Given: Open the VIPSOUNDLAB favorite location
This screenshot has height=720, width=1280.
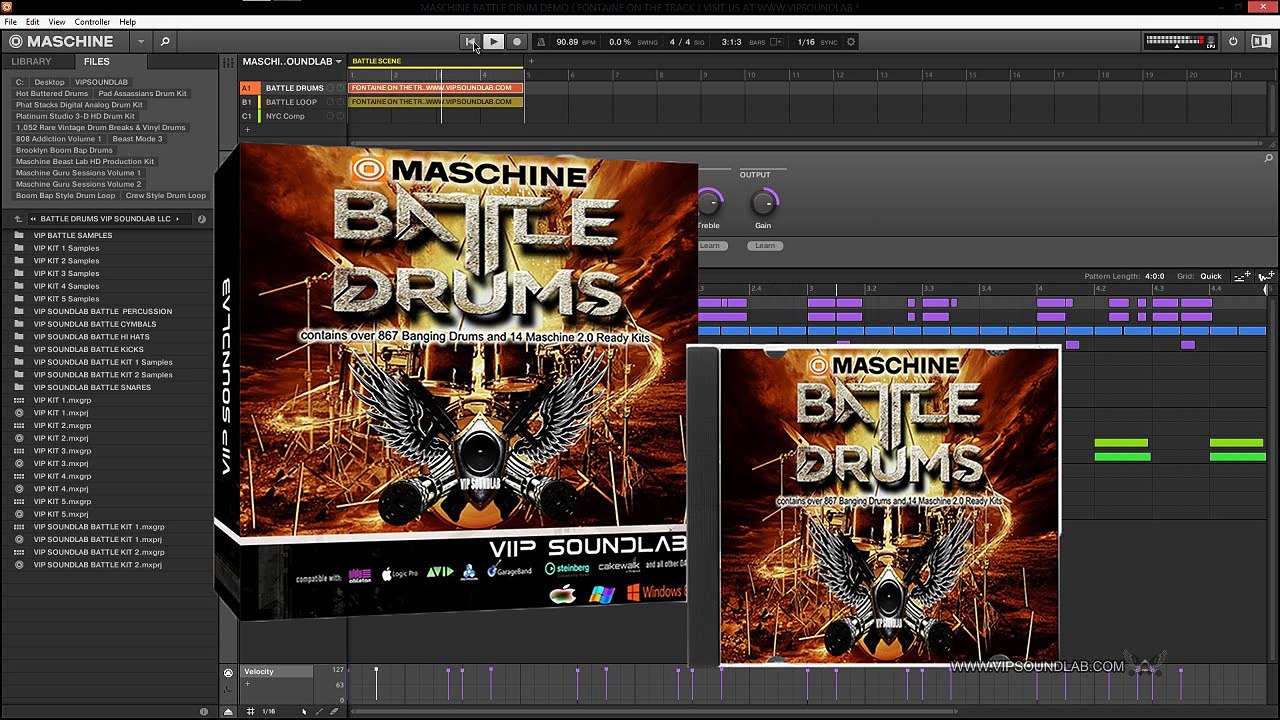Looking at the screenshot, I should (101, 82).
